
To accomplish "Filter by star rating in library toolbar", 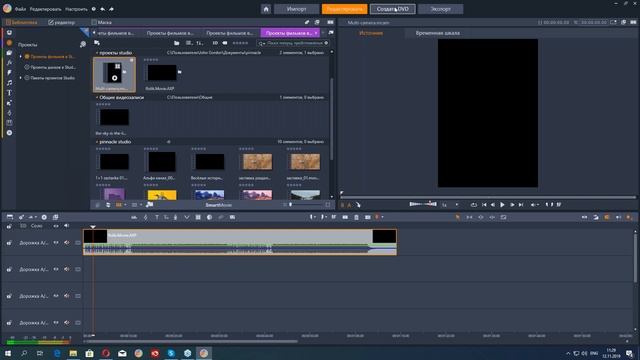I will [240, 43].
